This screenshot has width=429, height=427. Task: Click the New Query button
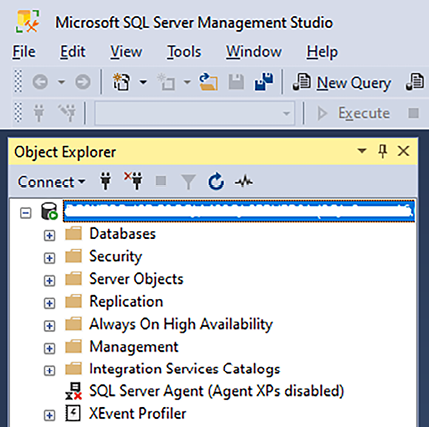click(342, 82)
